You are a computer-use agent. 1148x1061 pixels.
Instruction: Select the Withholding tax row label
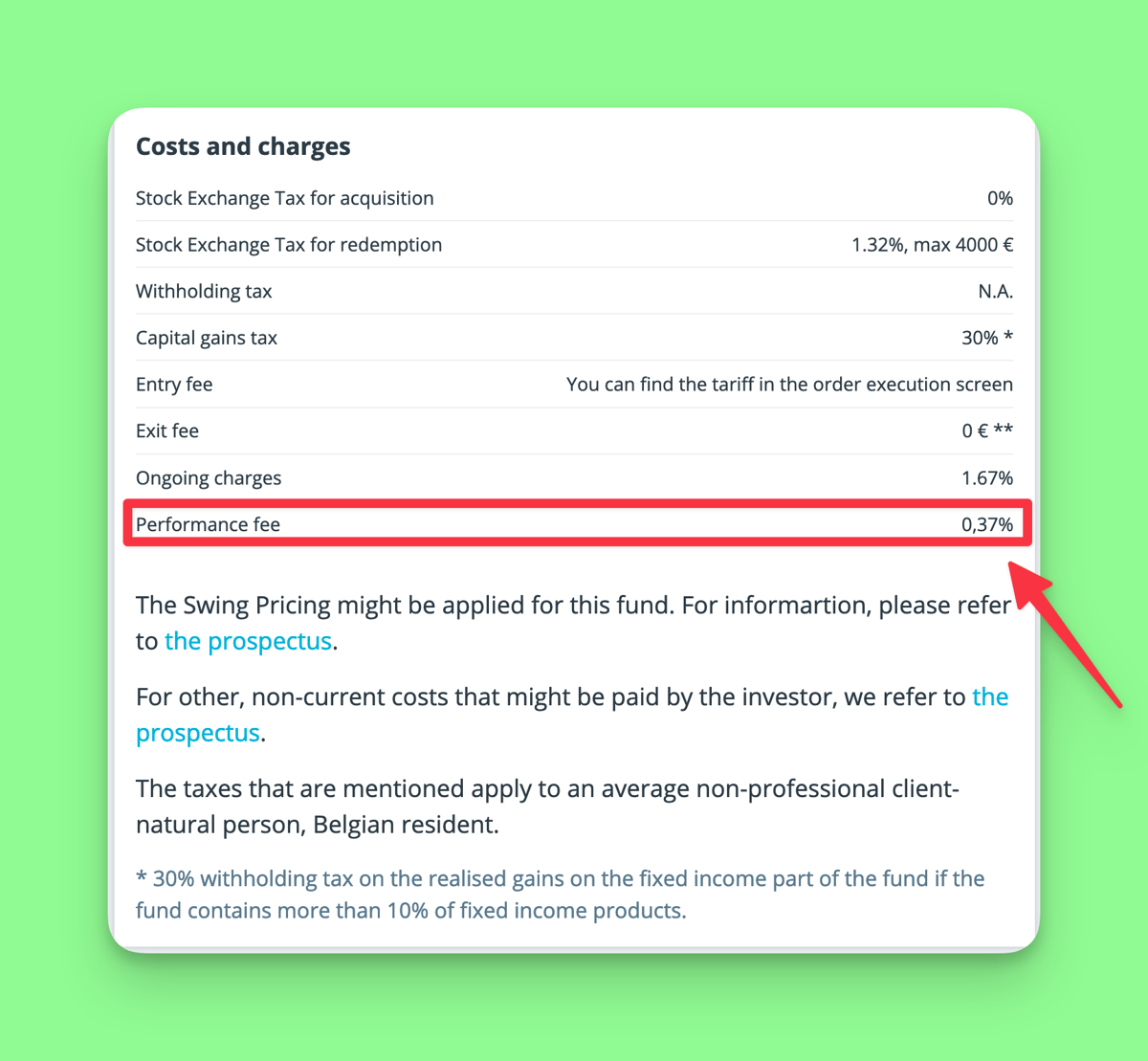[204, 292]
